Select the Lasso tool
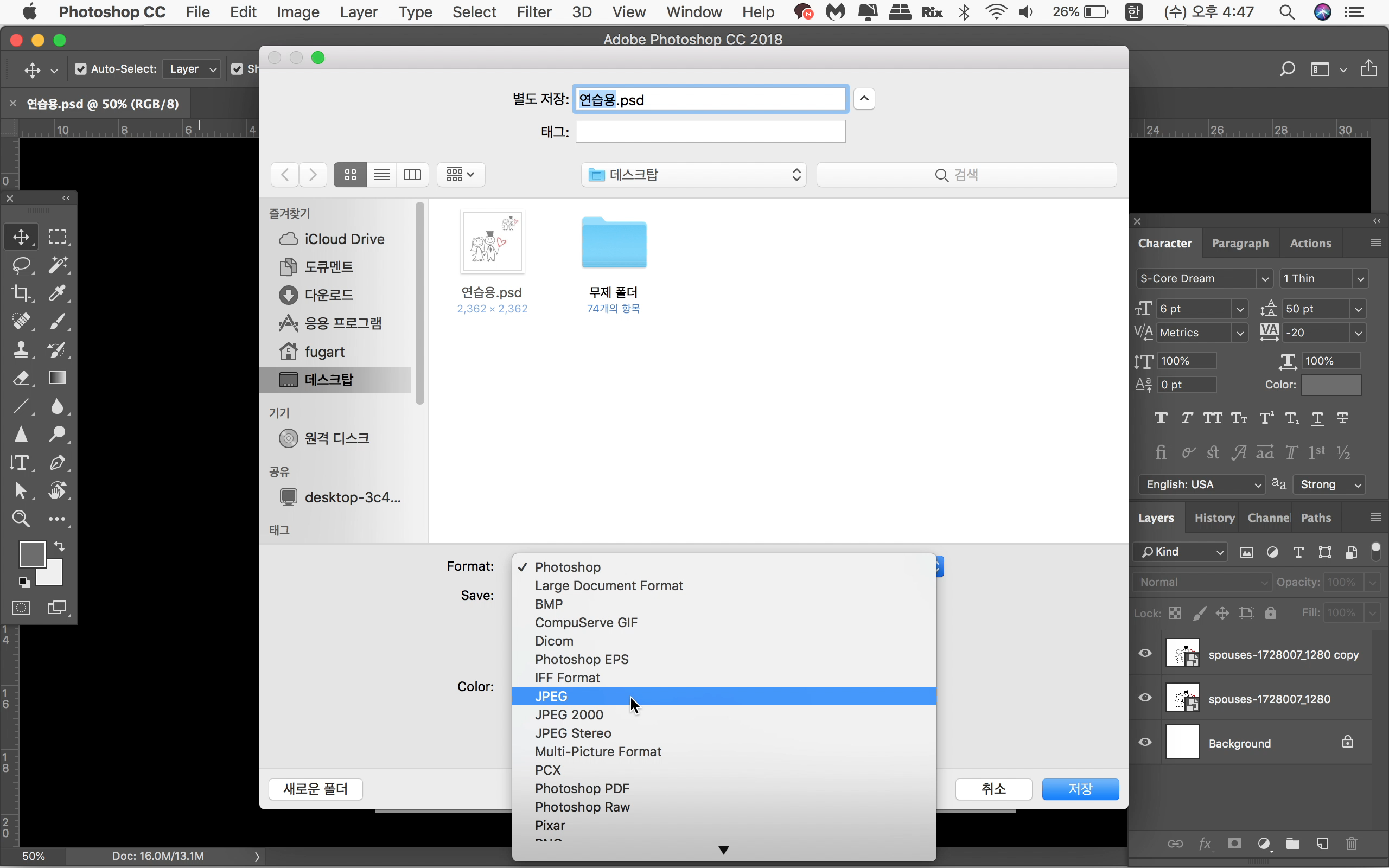The height and width of the screenshot is (868, 1389). [x=22, y=265]
